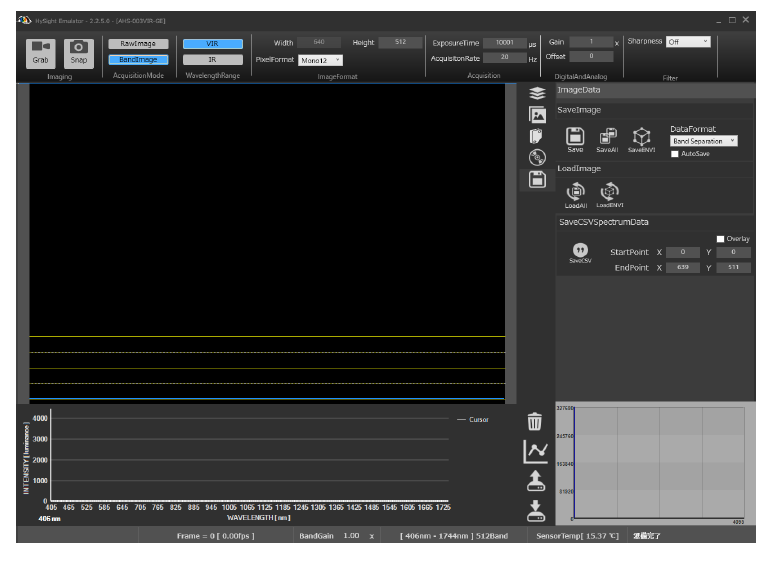Click the Width value field
This screenshot has width=777, height=561.
319,43
